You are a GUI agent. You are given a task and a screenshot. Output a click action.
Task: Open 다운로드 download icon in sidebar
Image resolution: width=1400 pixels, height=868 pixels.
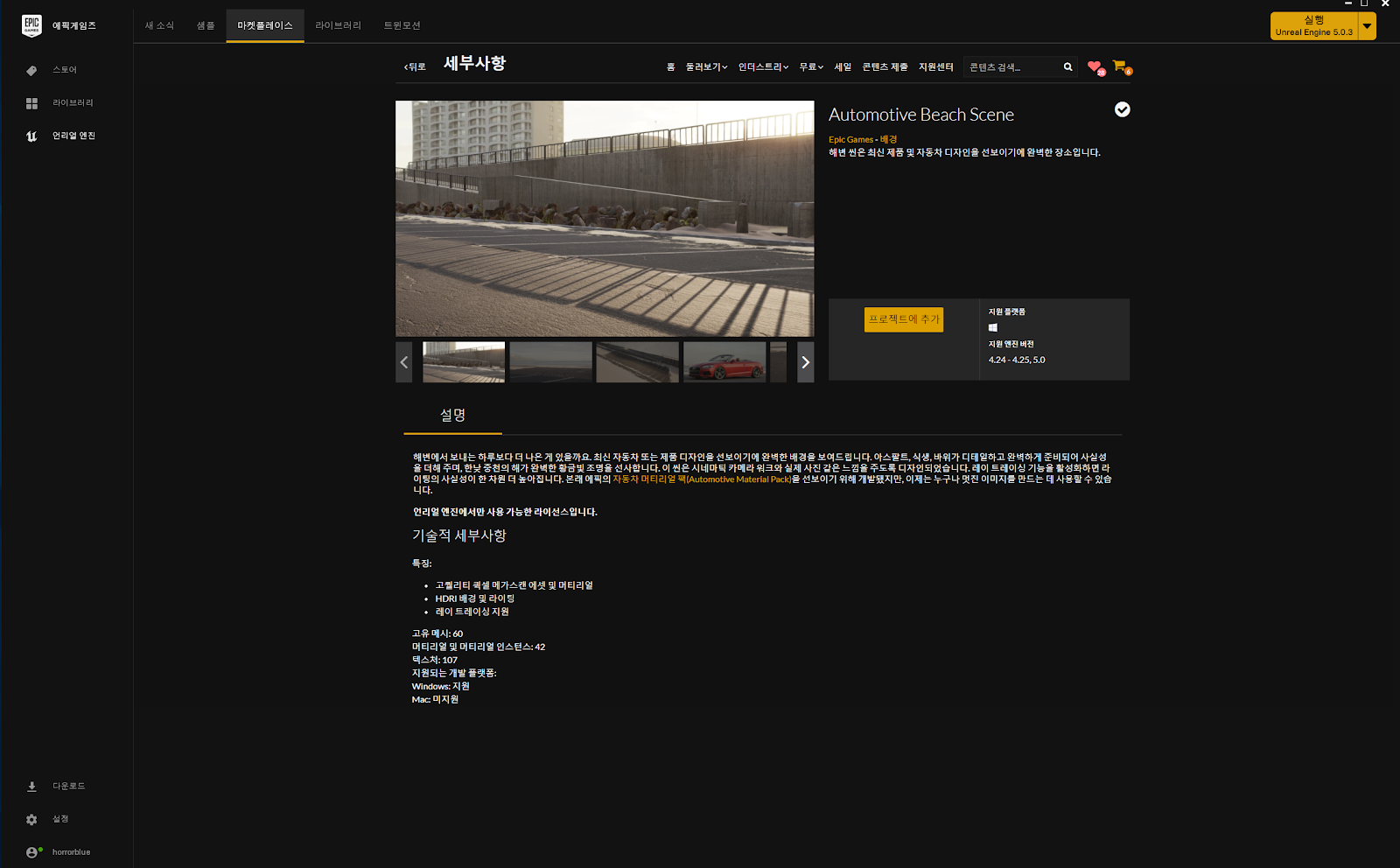[x=31, y=787]
